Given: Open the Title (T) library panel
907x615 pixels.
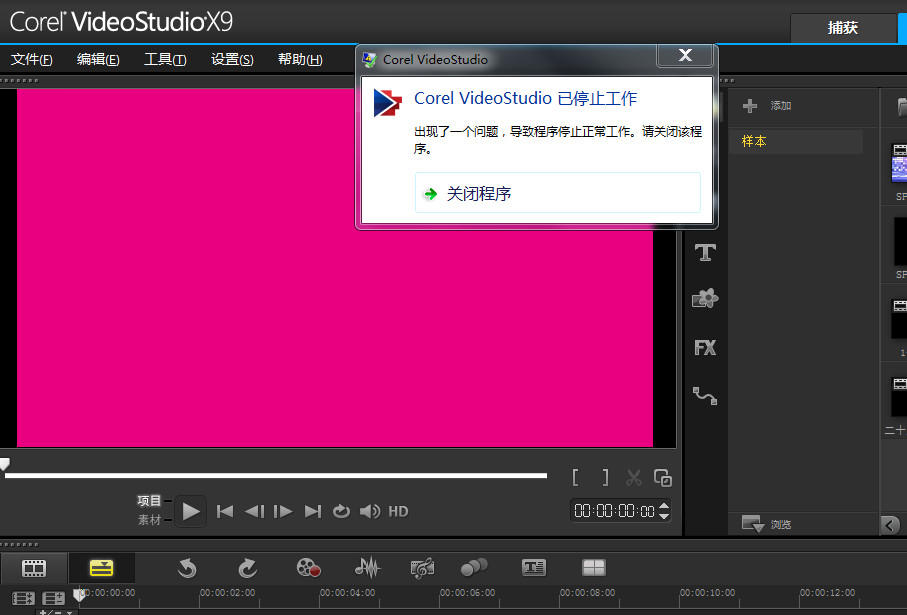Looking at the screenshot, I should coord(705,253).
